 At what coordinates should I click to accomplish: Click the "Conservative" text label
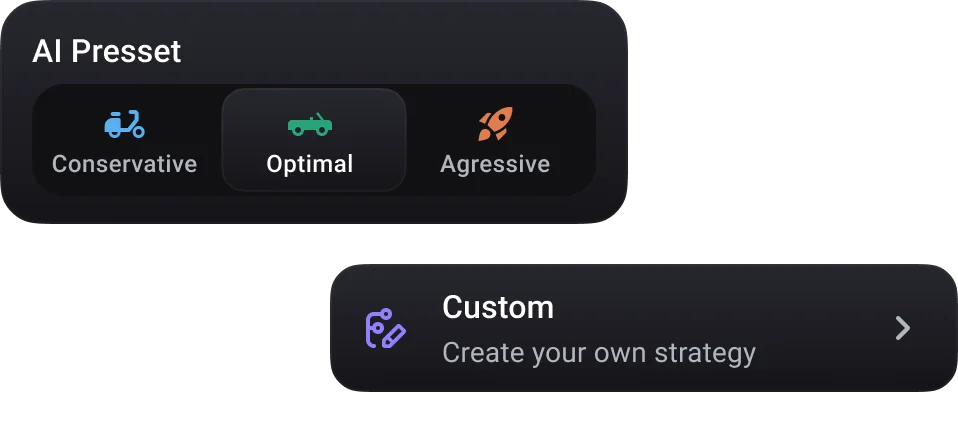tap(125, 164)
